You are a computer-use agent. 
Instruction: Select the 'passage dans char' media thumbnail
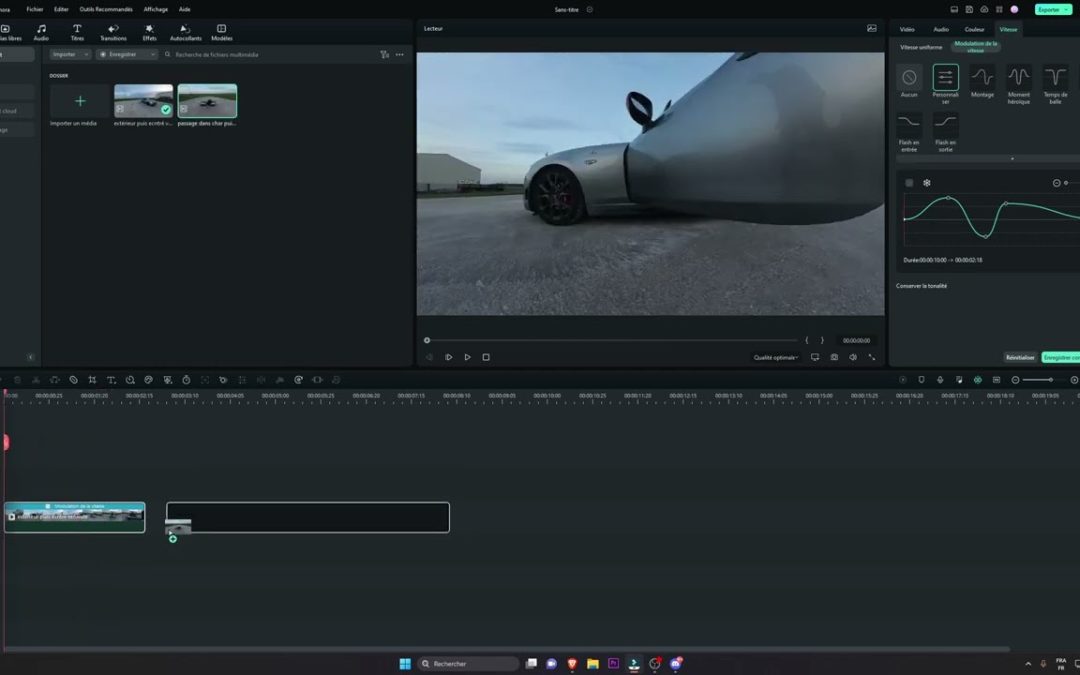[207, 101]
